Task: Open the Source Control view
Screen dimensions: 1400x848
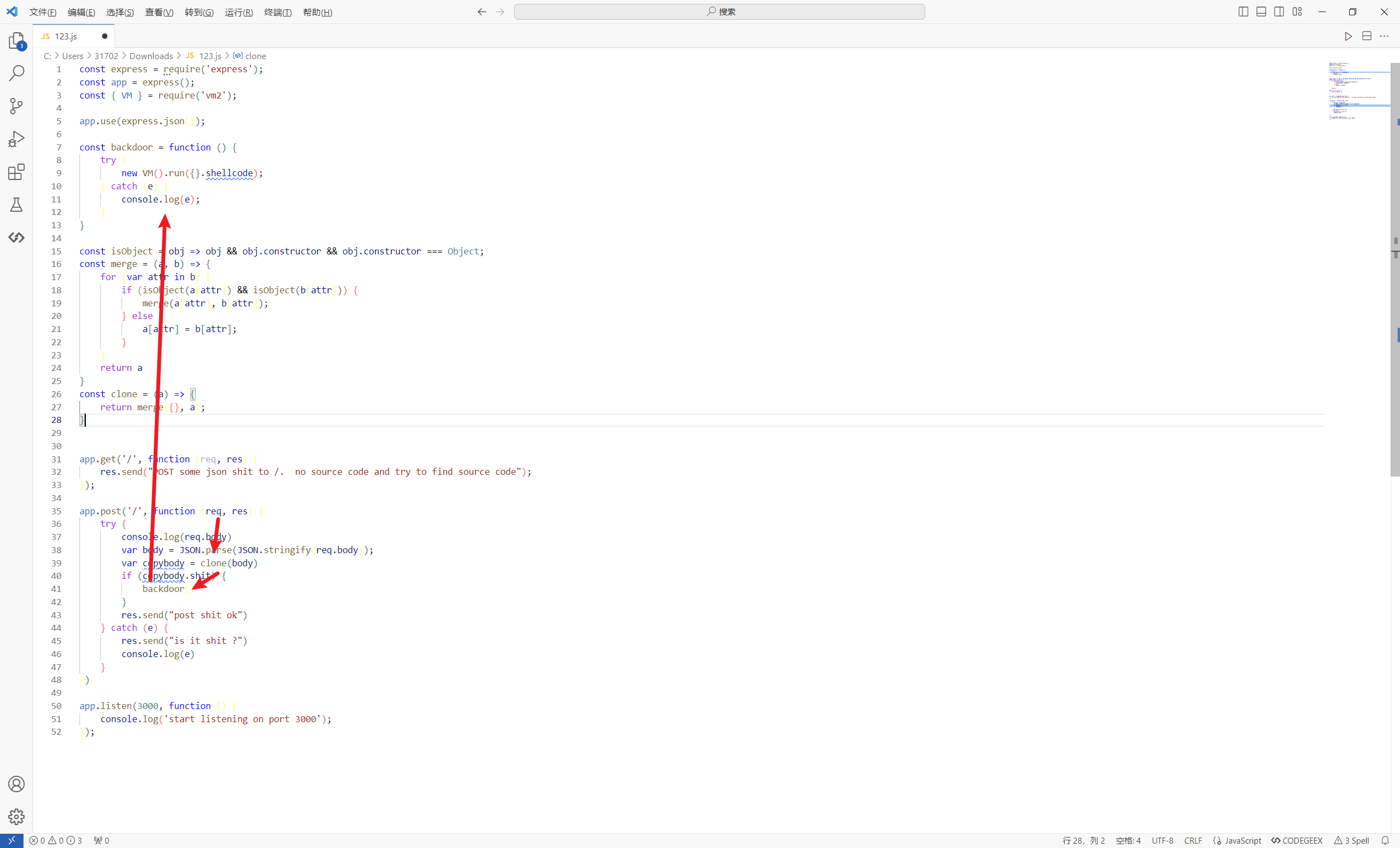Action: tap(16, 106)
